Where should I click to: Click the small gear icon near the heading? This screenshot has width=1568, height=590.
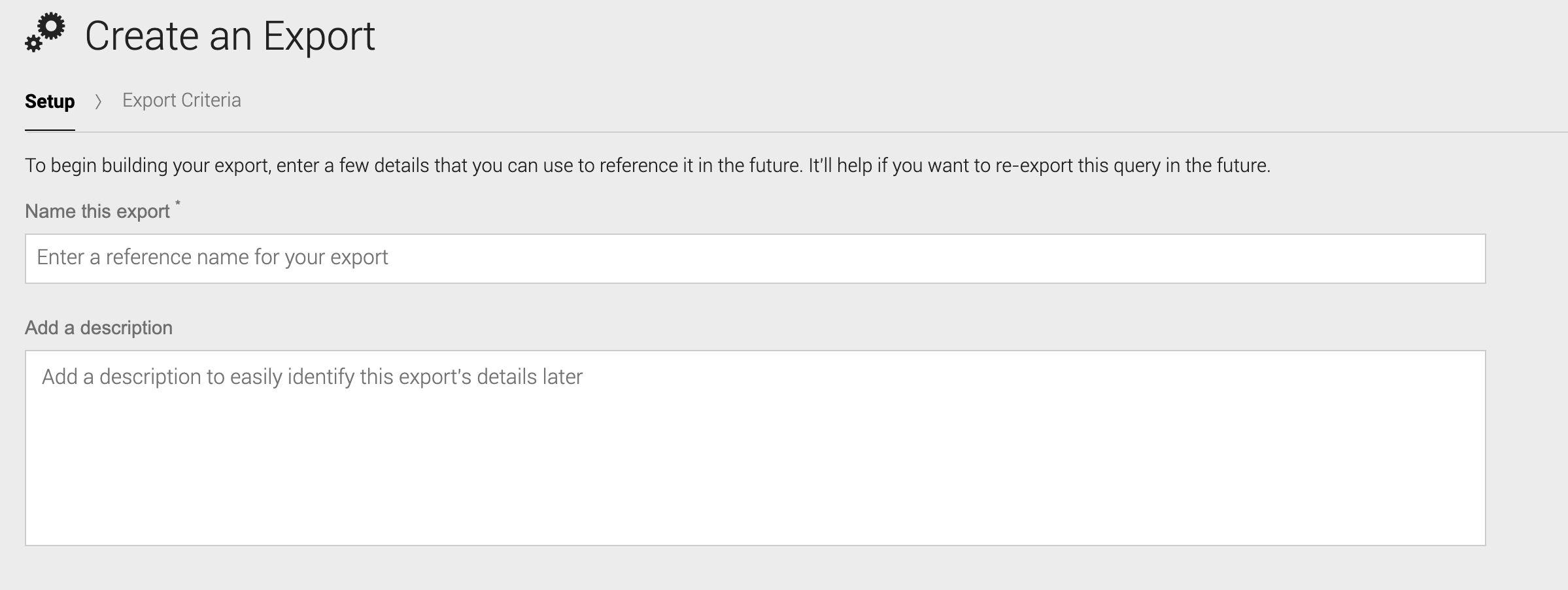click(x=33, y=44)
